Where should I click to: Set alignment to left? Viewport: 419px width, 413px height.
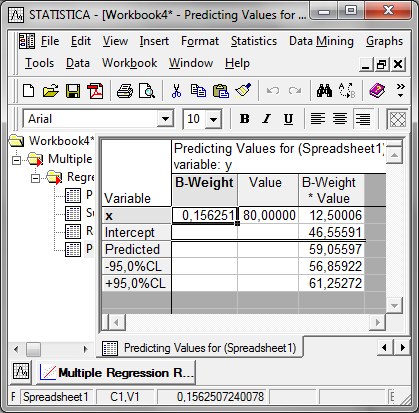318,119
